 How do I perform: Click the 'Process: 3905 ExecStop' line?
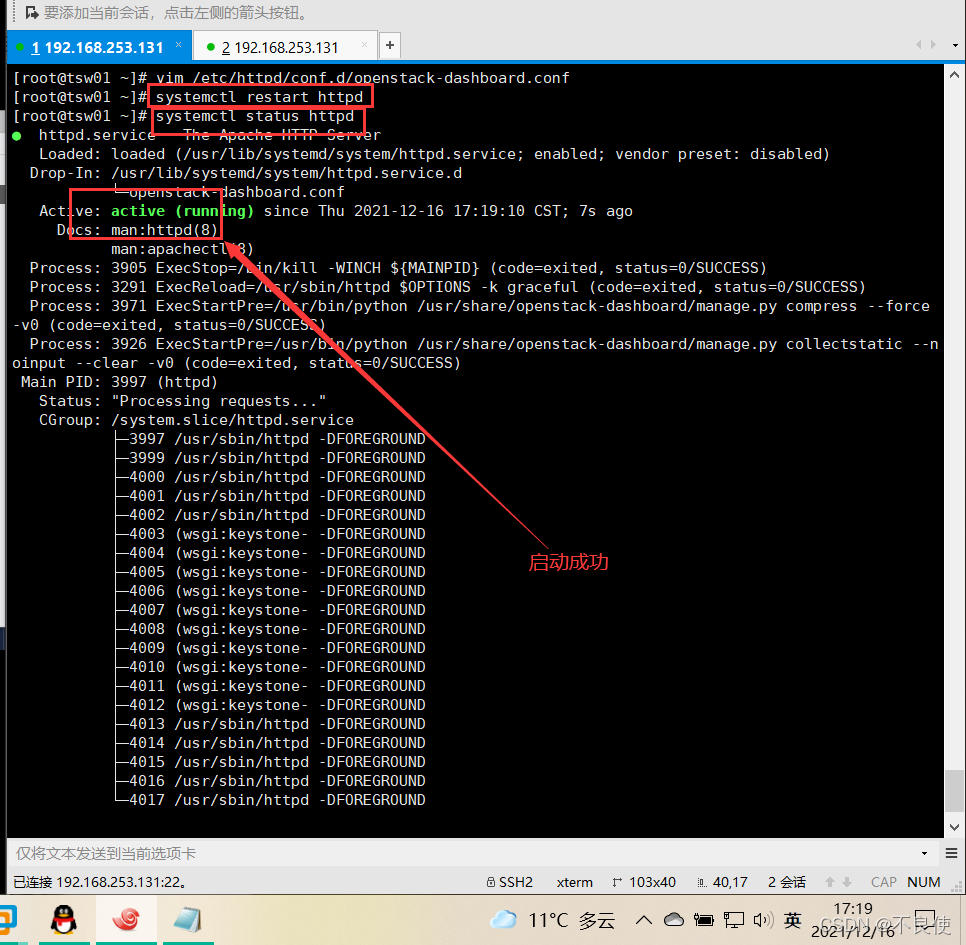pos(398,269)
